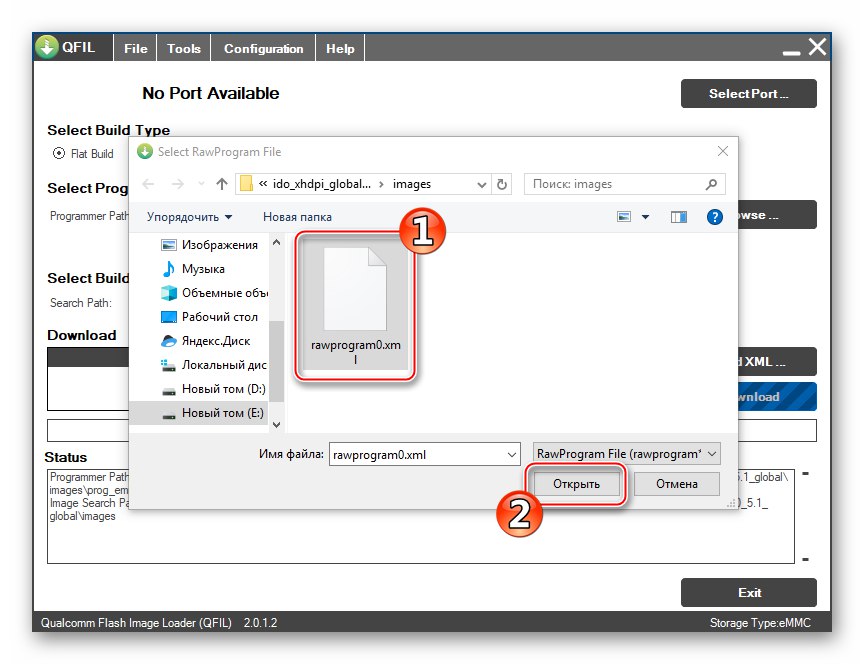Select Локальный диск in the navigation tree

pos(213,365)
